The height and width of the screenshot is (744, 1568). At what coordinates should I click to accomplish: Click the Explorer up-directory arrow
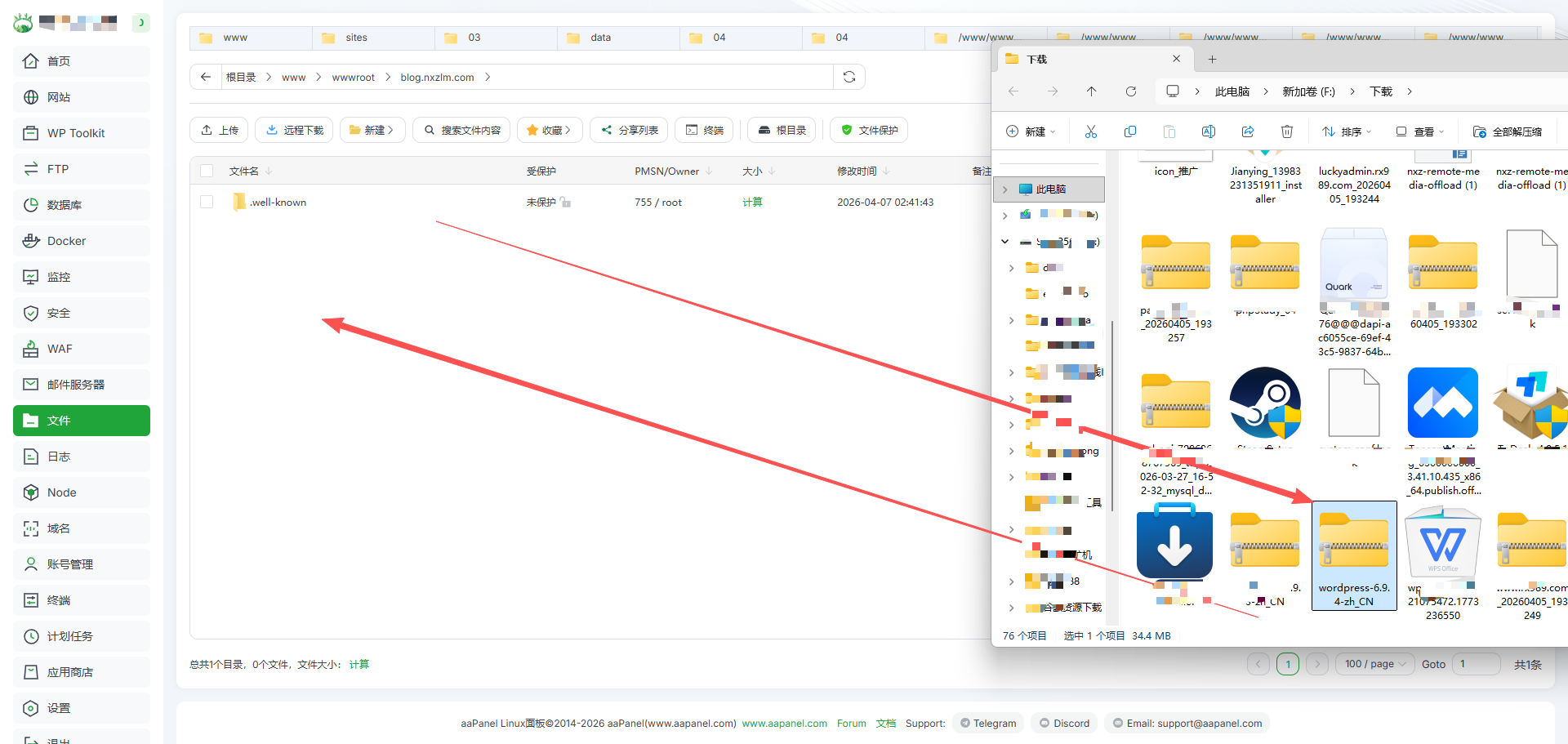[1091, 91]
